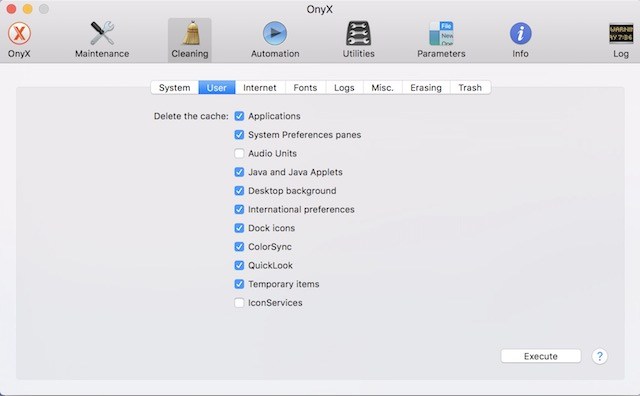This screenshot has width=640, height=396.
Task: Open the Info icon
Action: (520, 33)
